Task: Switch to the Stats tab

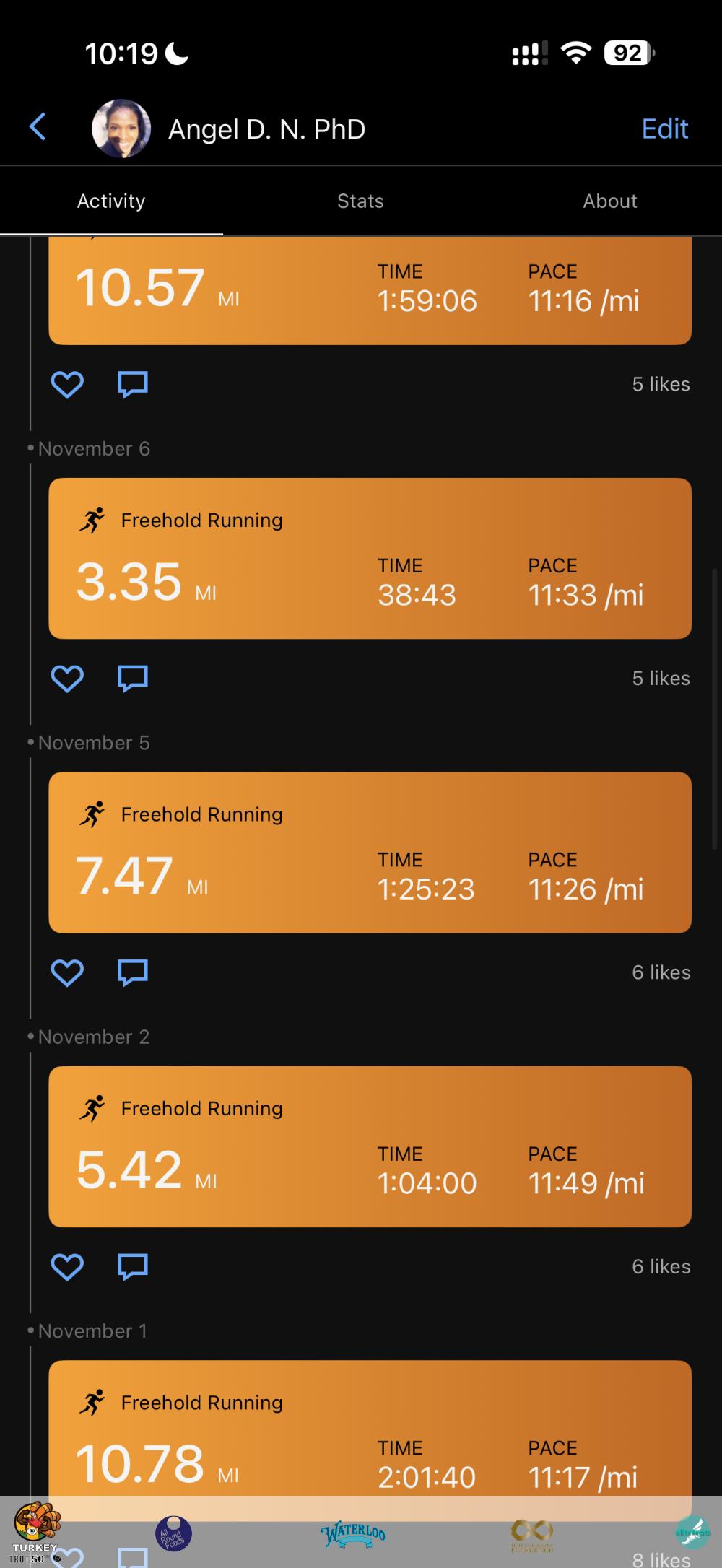Action: pos(360,201)
